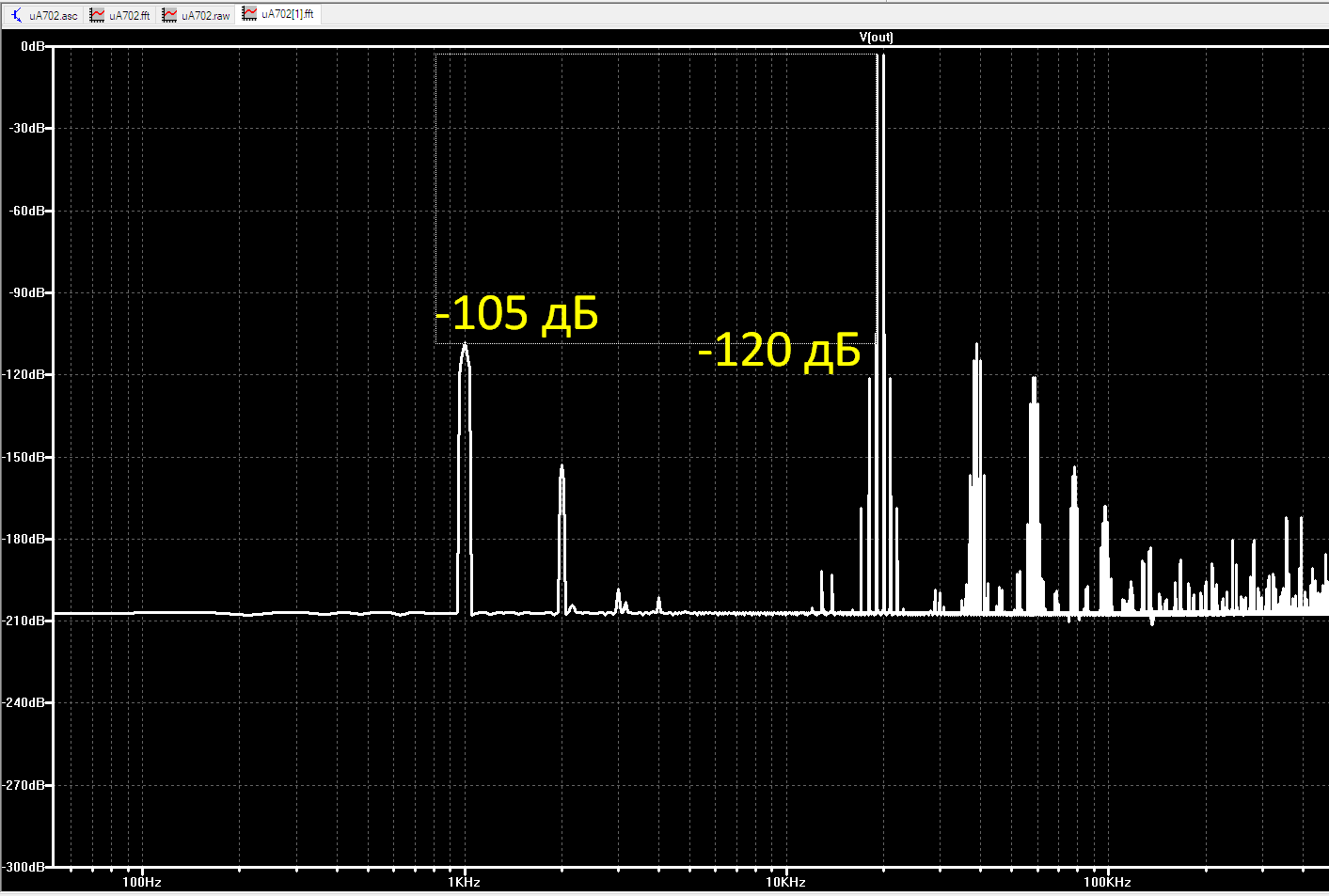The image size is (1329, 896).
Task: Click the -210dB vertical axis label
Action: coord(24,621)
